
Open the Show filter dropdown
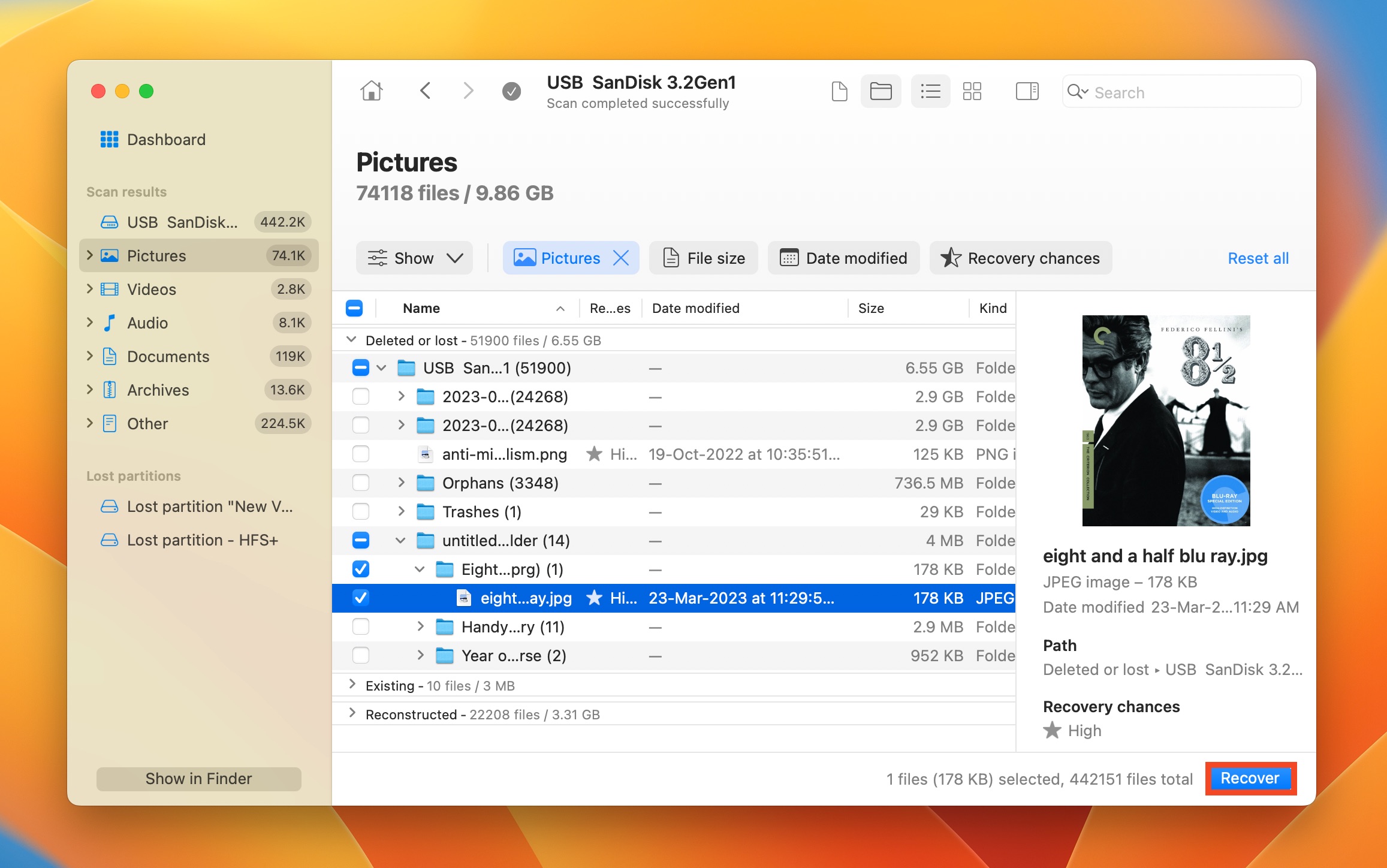click(x=416, y=258)
